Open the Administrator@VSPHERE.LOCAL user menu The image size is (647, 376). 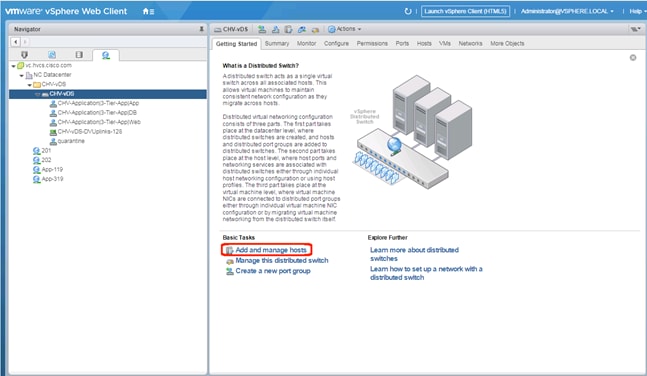click(x=567, y=11)
